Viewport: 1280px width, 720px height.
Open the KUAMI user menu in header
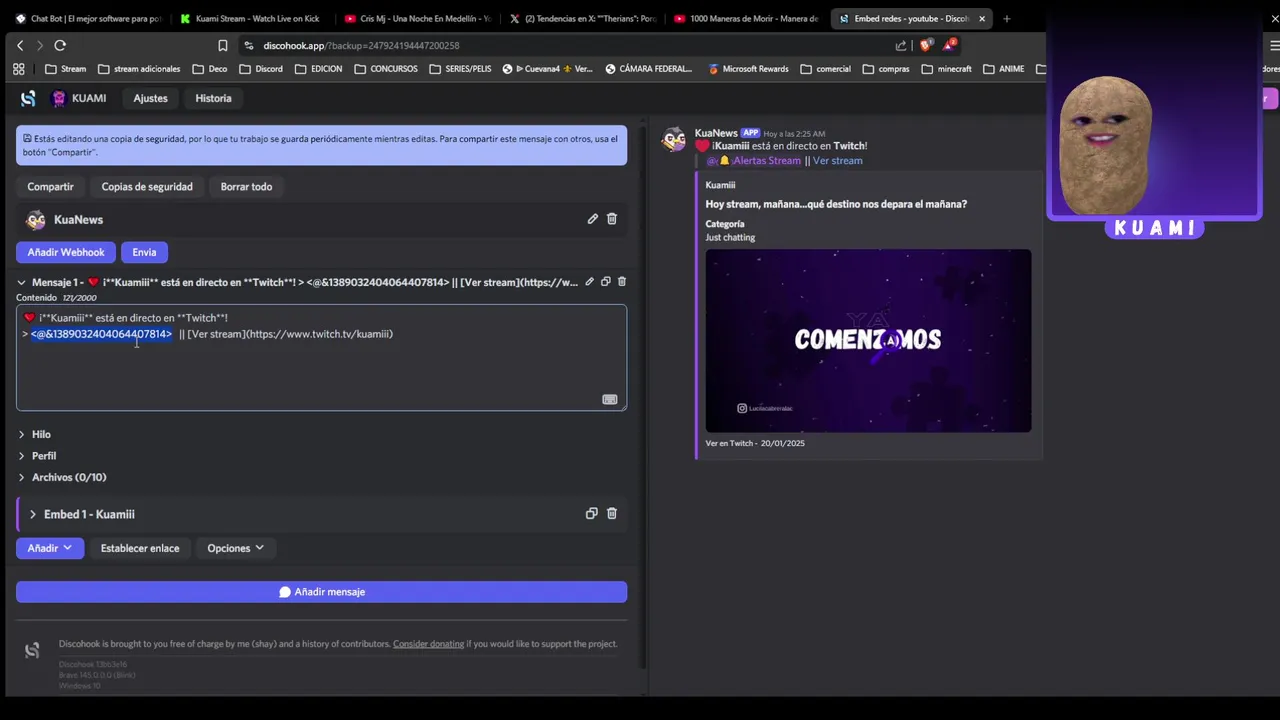(x=79, y=98)
